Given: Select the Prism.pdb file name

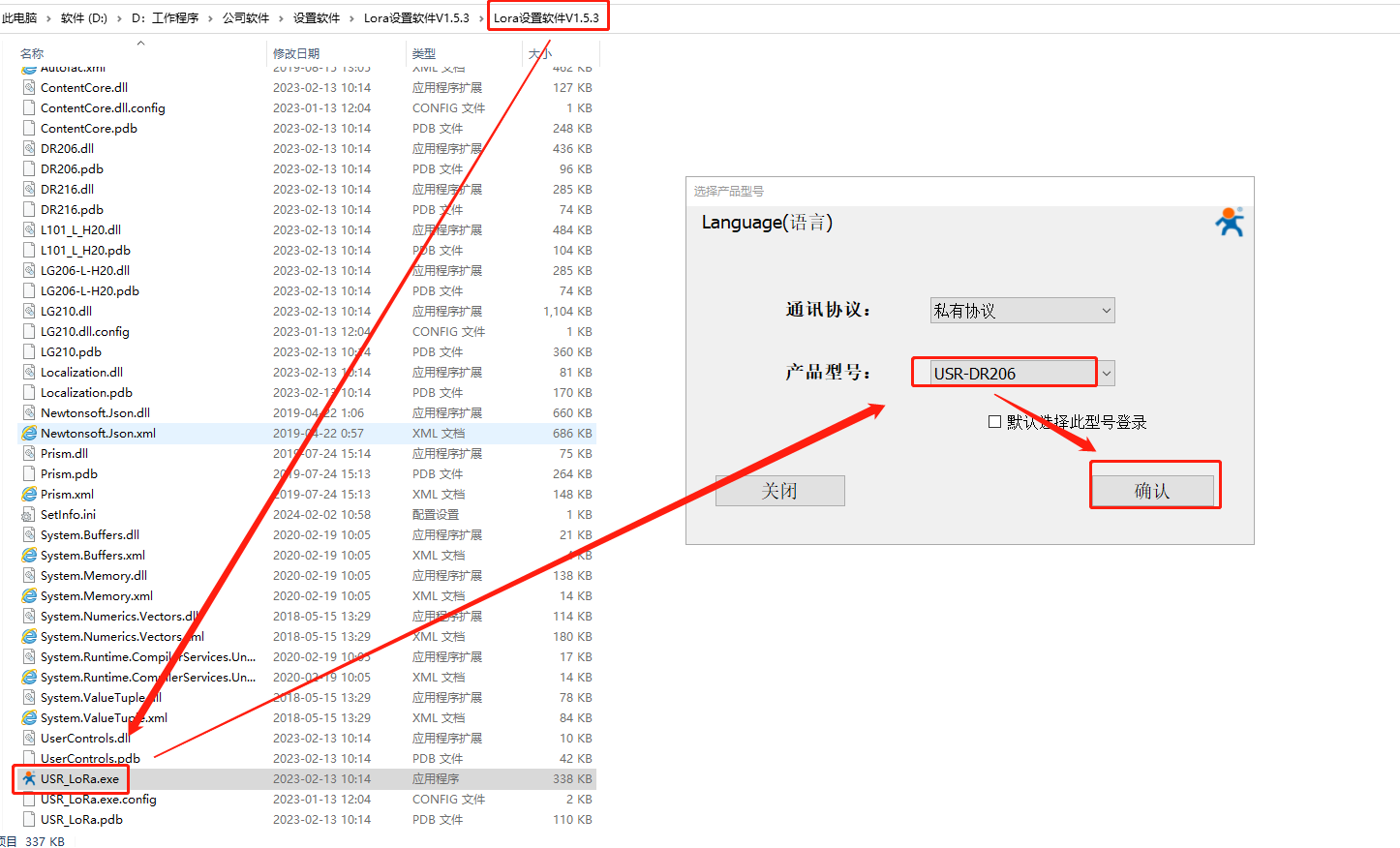Looking at the screenshot, I should point(69,473).
